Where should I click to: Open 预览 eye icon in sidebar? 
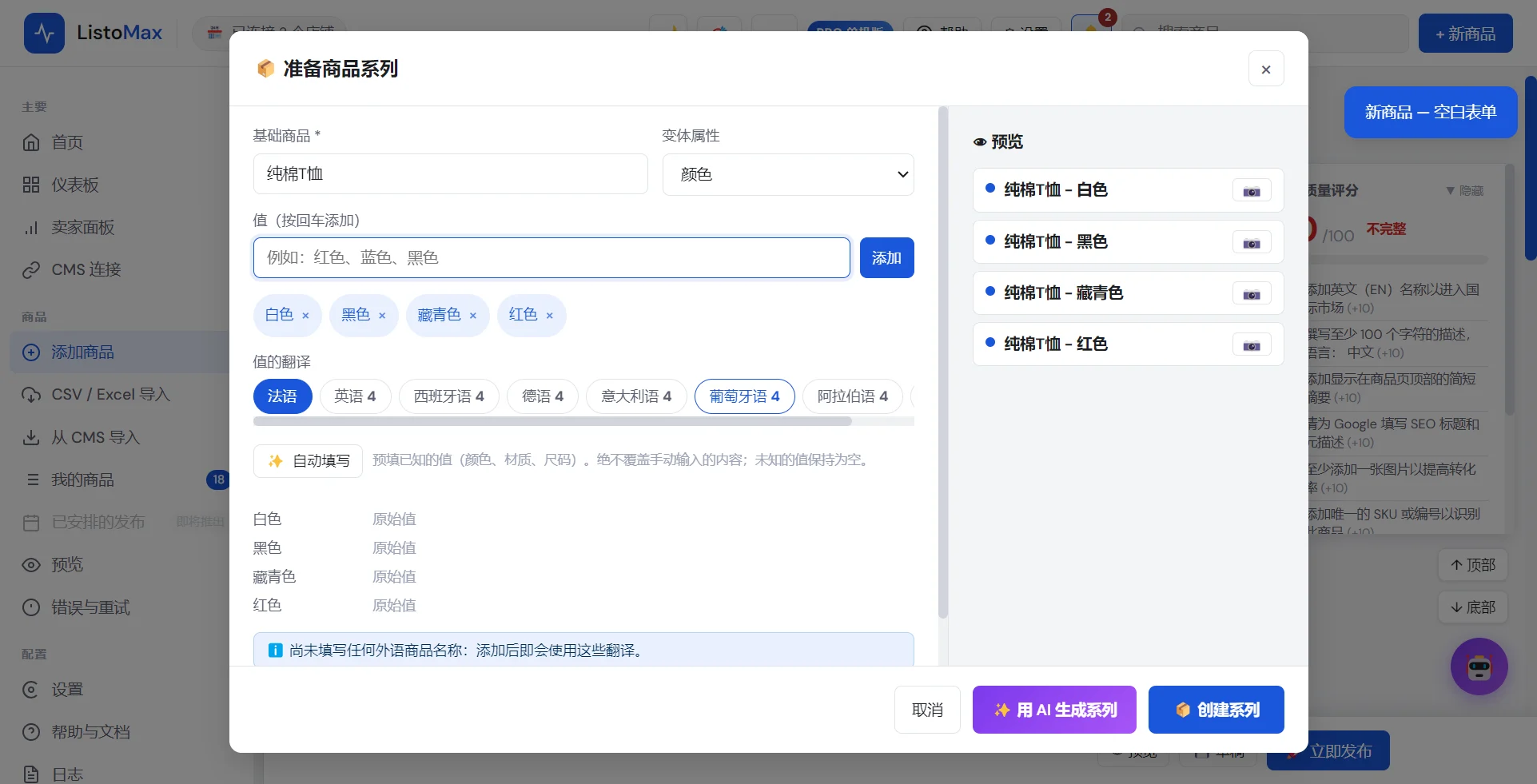click(x=31, y=565)
